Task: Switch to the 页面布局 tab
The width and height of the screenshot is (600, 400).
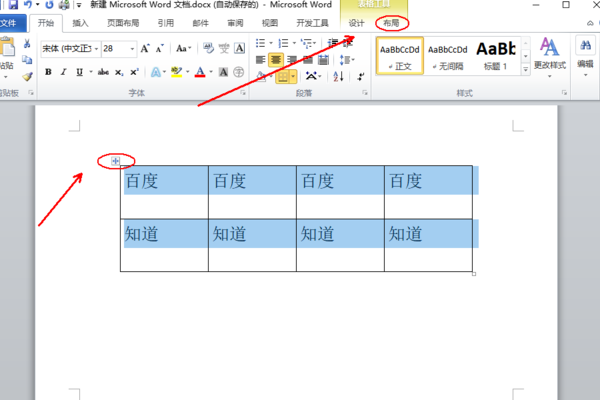Action: click(x=123, y=23)
